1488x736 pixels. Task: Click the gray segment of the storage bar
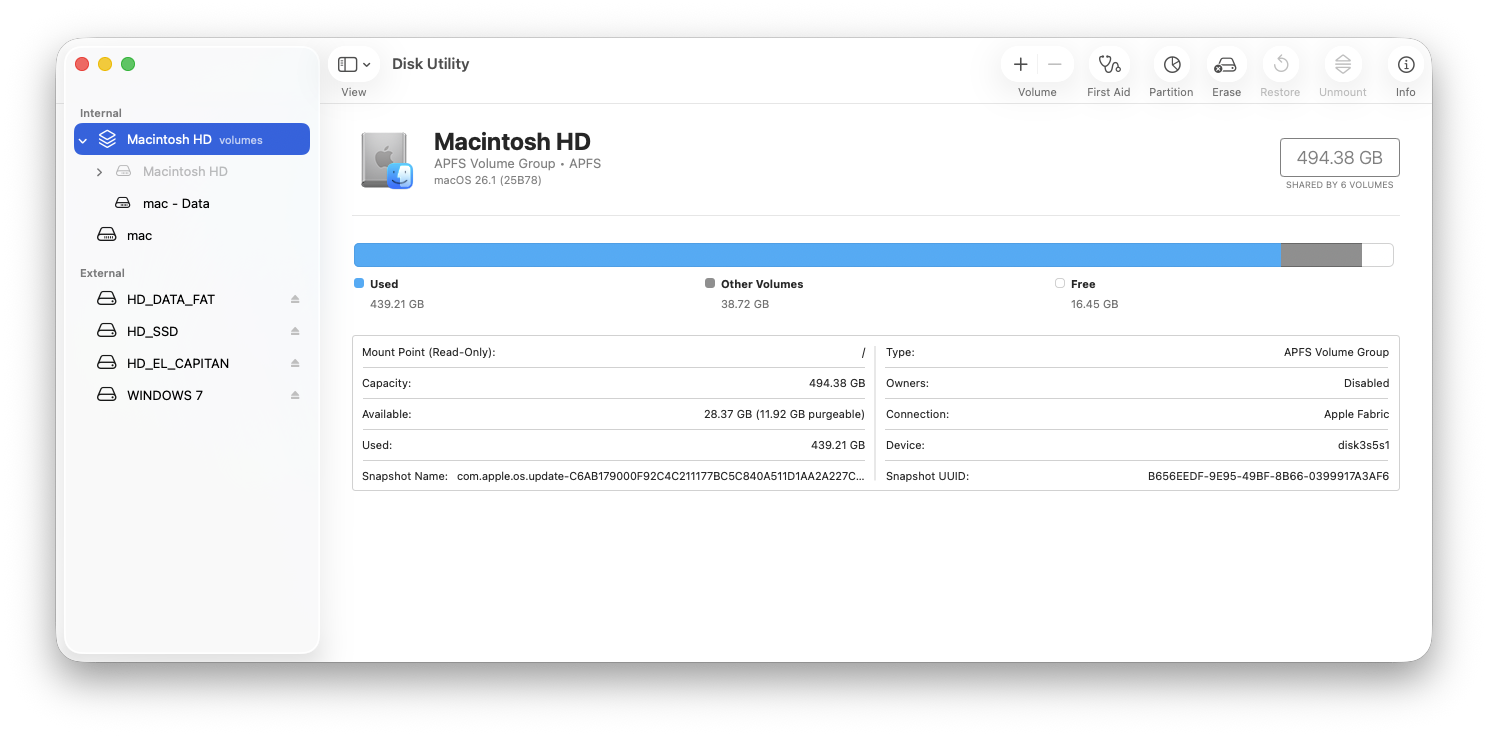(x=1322, y=255)
